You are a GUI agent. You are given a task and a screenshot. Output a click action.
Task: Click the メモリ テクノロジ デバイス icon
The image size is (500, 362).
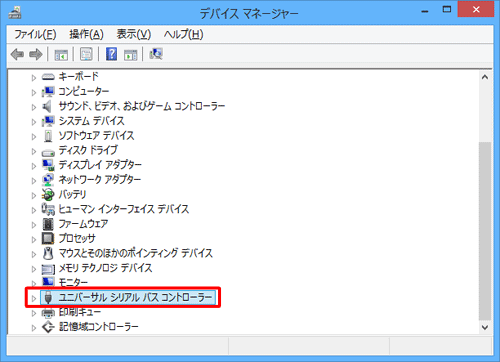(48, 269)
